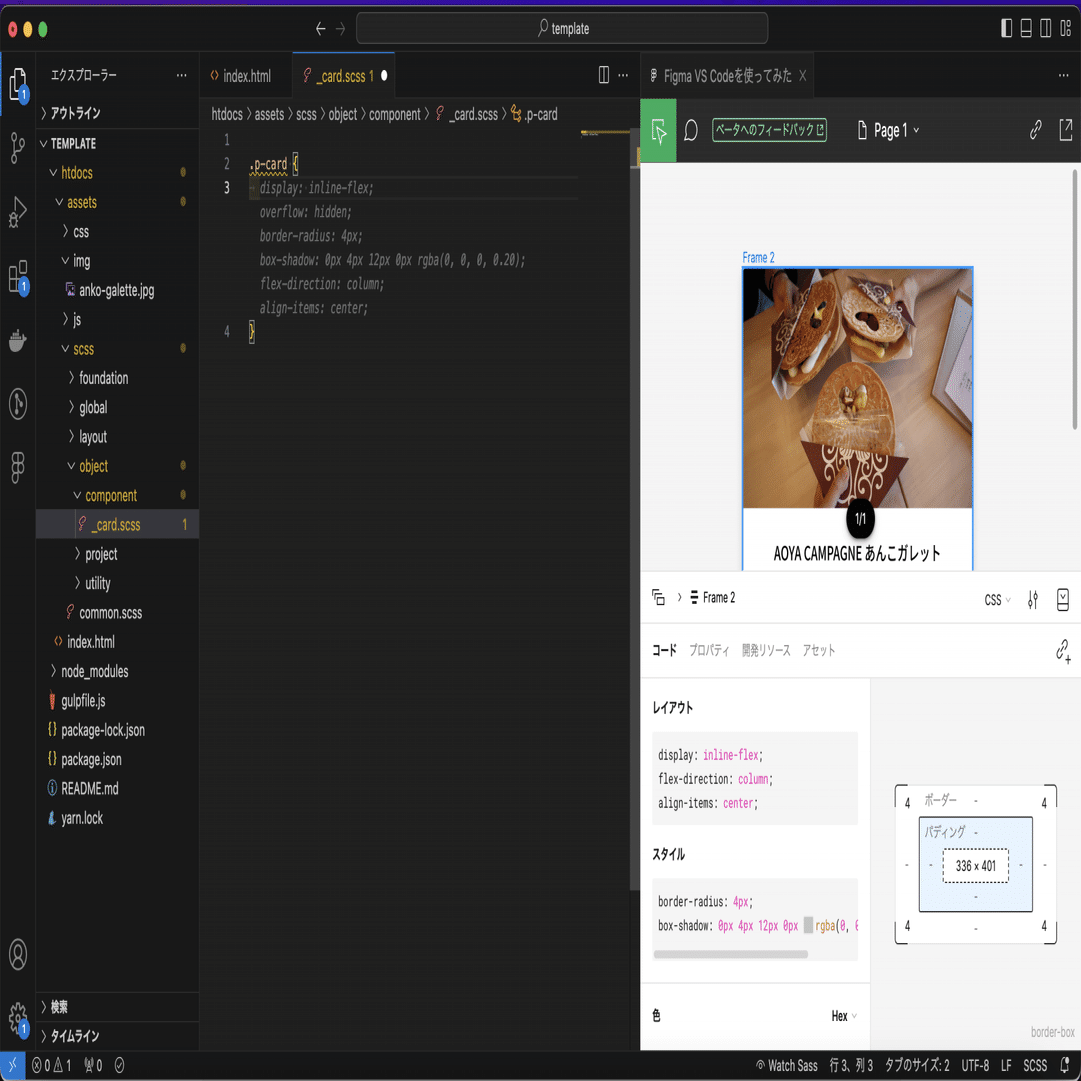Image resolution: width=1081 pixels, height=1081 pixels.
Task: Copy the Figma link icon
Action: click(1035, 130)
